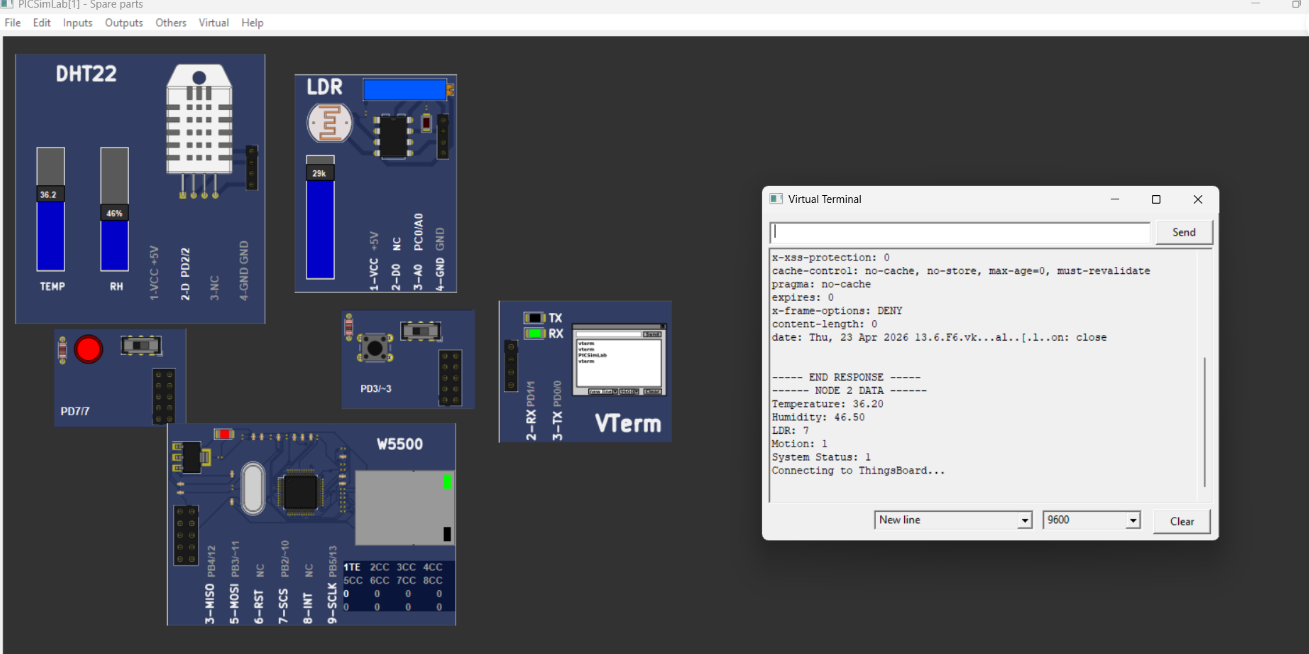The image size is (1309, 654).
Task: Focus the Virtual Terminal send text field
Action: click(960, 232)
